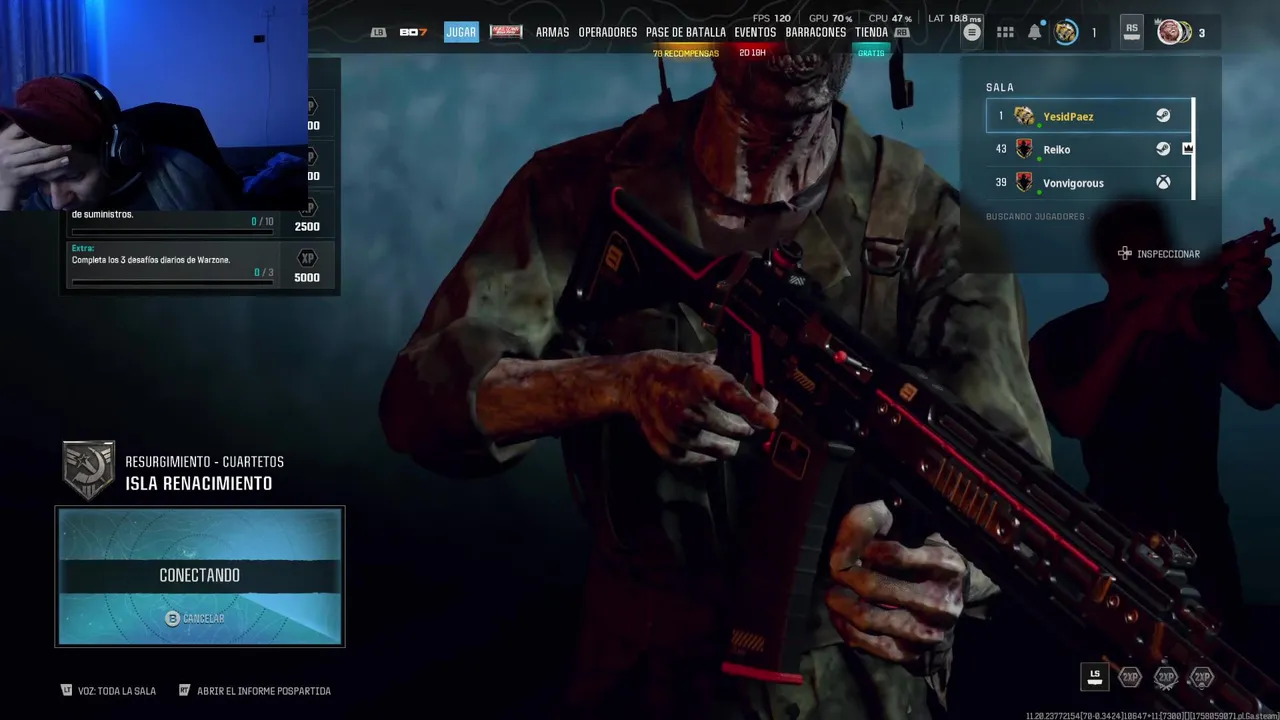This screenshot has height=720, width=1280.
Task: Open ABRIR EL INFORME POSPARTIDA
Action: 255,691
